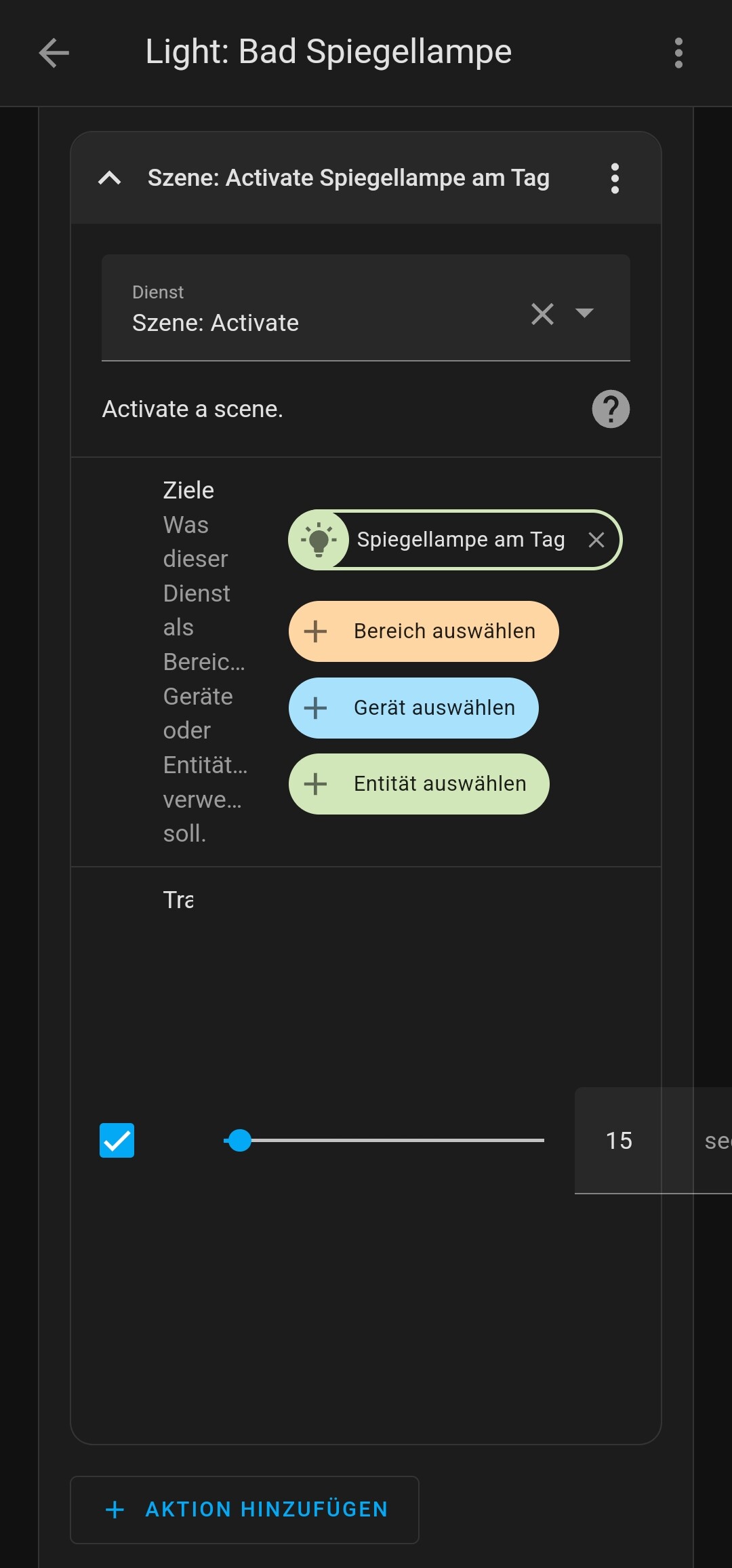Uncheck the transition checkbox
The image size is (732, 1568).
(117, 1140)
